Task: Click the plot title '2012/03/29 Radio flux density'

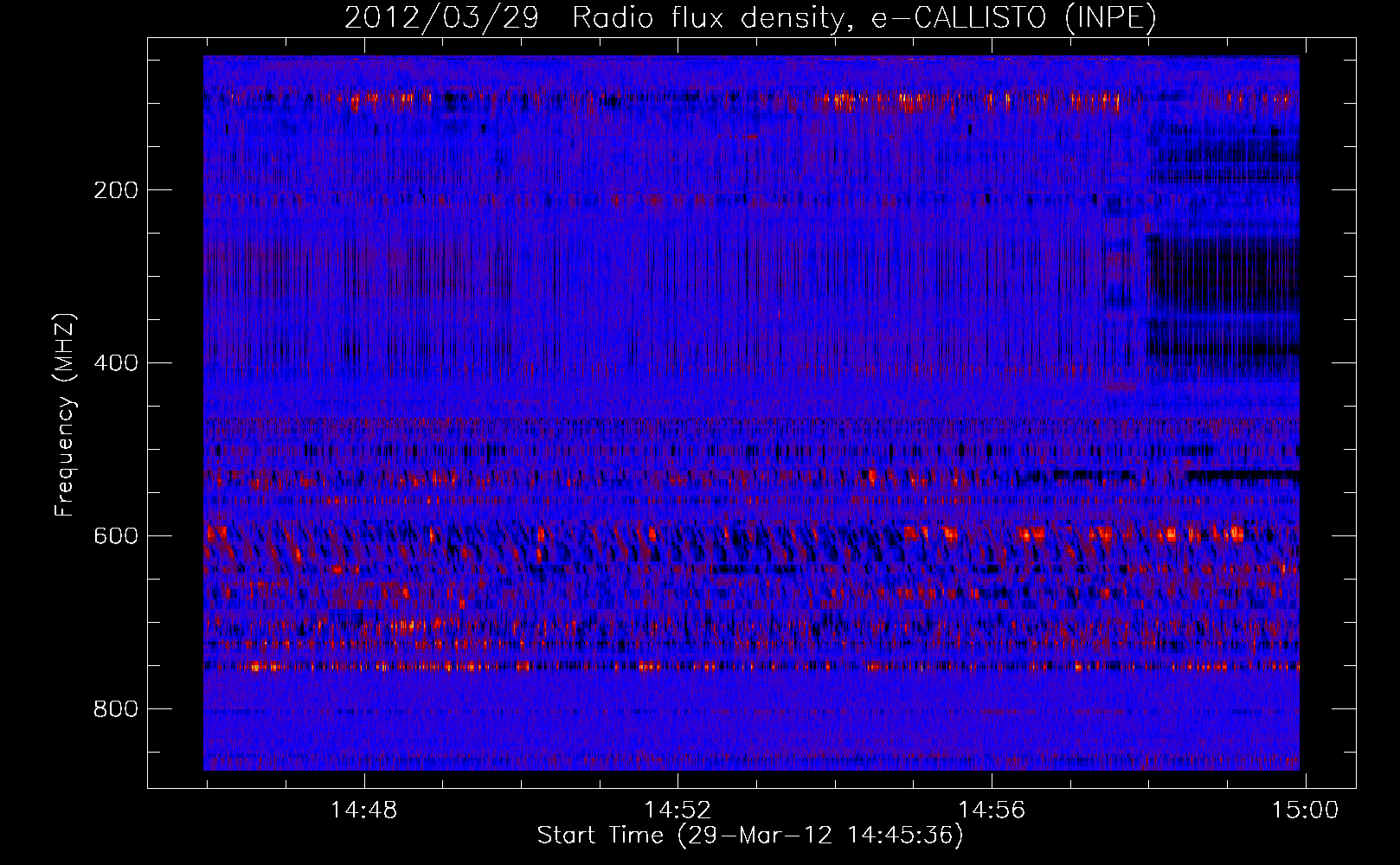Action: (750, 17)
